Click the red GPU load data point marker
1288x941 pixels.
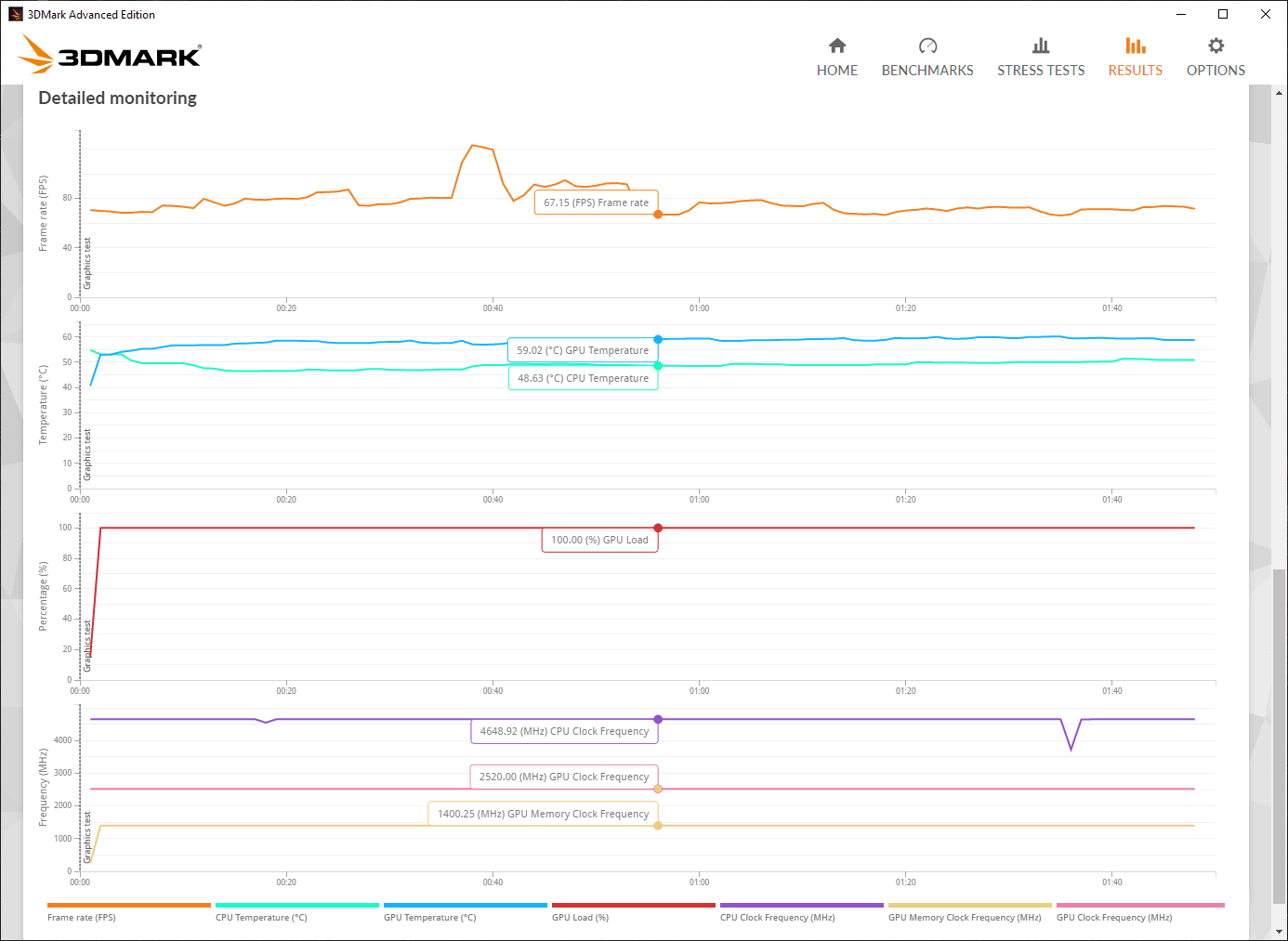click(x=658, y=528)
